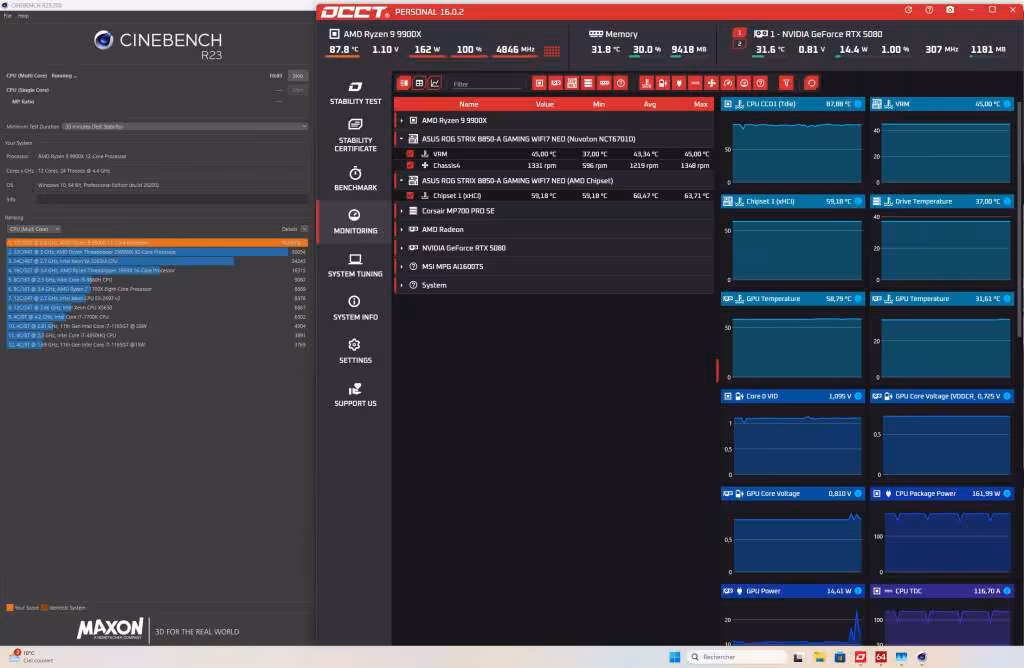1024x668 pixels.
Task: Uncheck the Chipset 1 (xHCI) checkbox
Action: click(410, 195)
